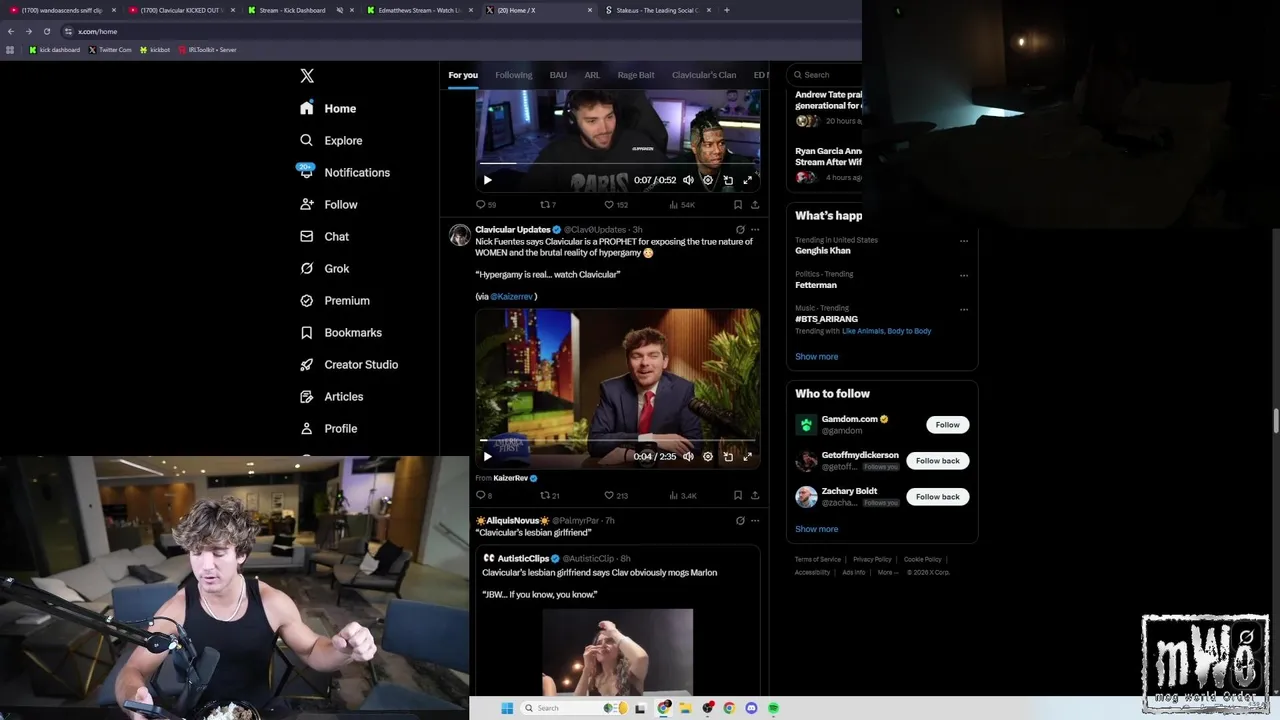Open more options for #BTS_ARIRANG trend
Image resolution: width=1280 pixels, height=720 pixels.
[964, 309]
